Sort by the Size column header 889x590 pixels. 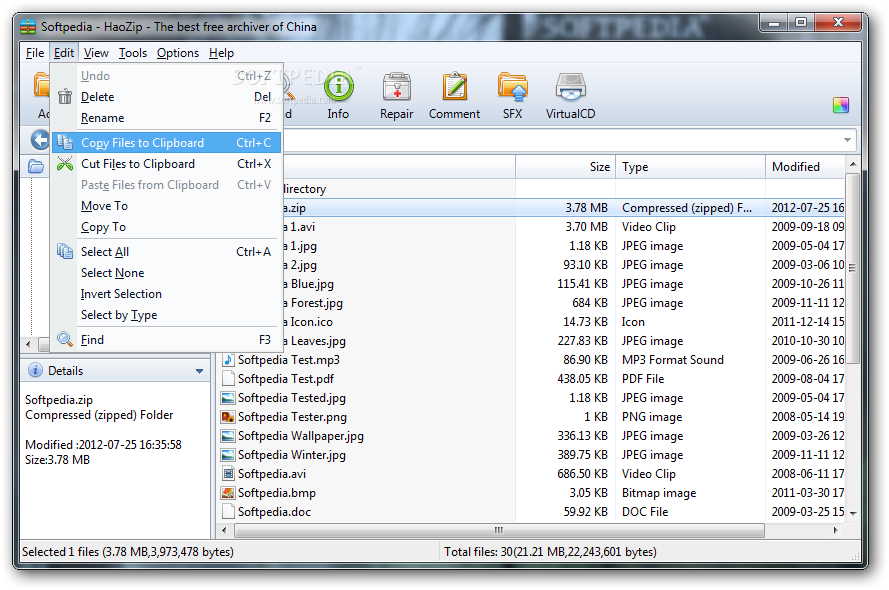click(x=565, y=167)
